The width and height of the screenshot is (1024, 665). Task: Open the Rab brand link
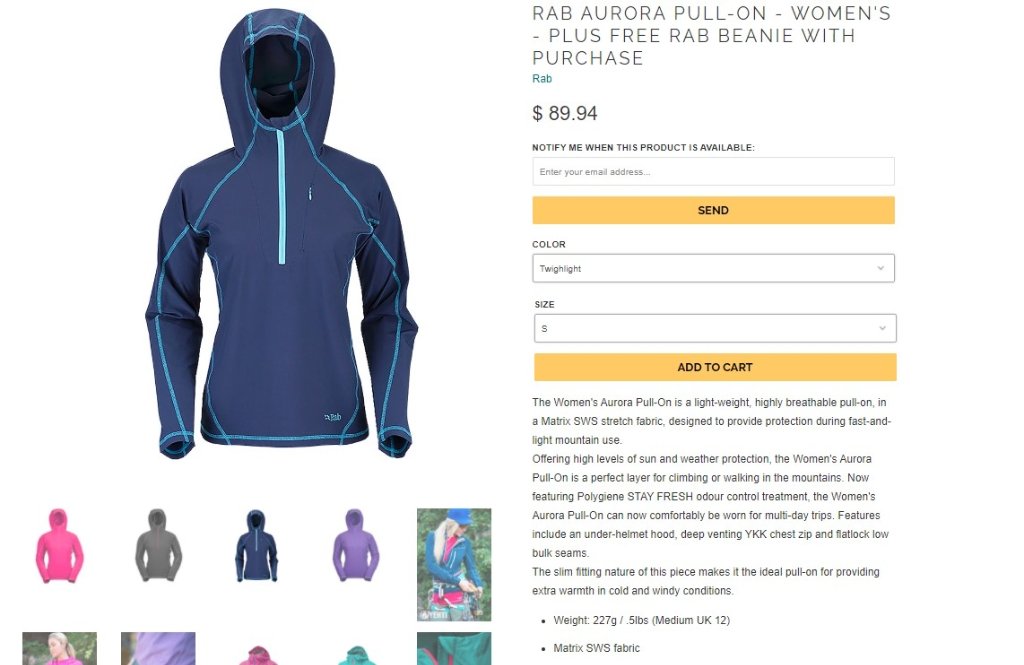542,79
